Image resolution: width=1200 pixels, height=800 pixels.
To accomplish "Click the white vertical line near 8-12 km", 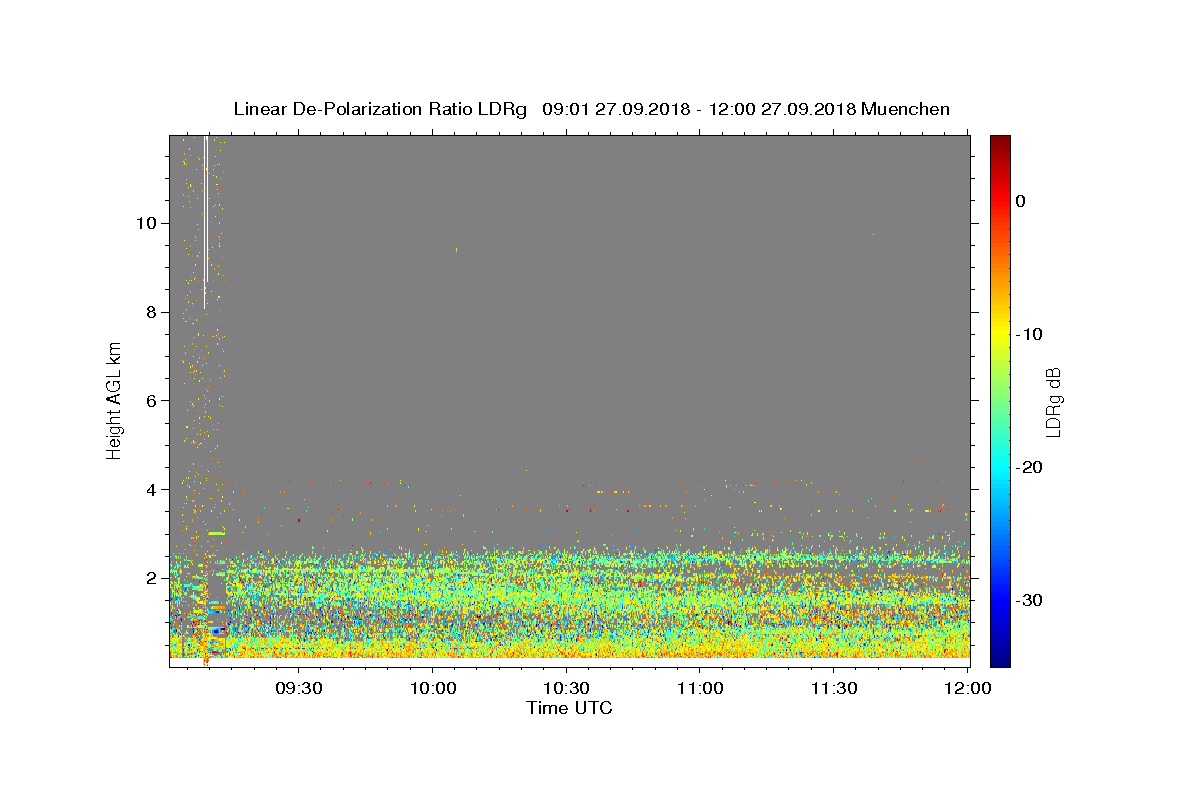I will coord(205,222).
